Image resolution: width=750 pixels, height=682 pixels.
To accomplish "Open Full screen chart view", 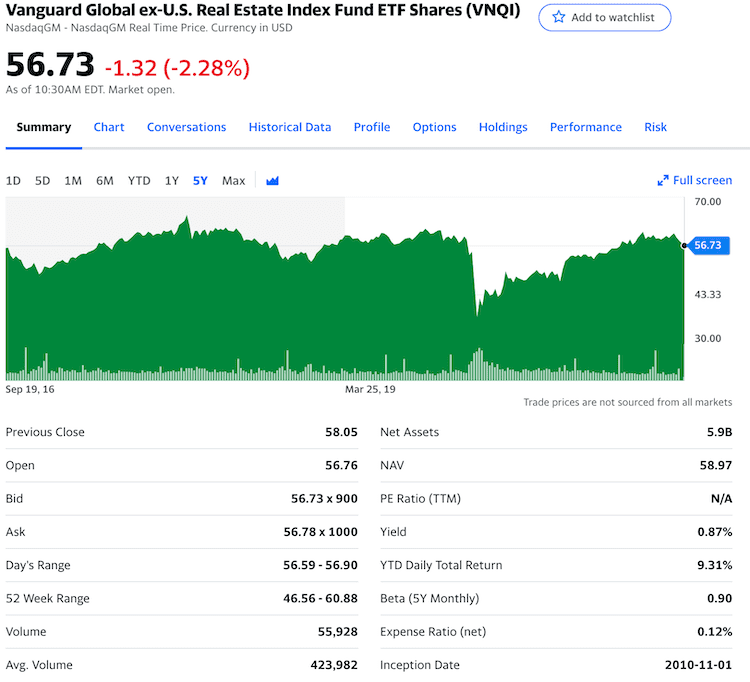I will (695, 180).
